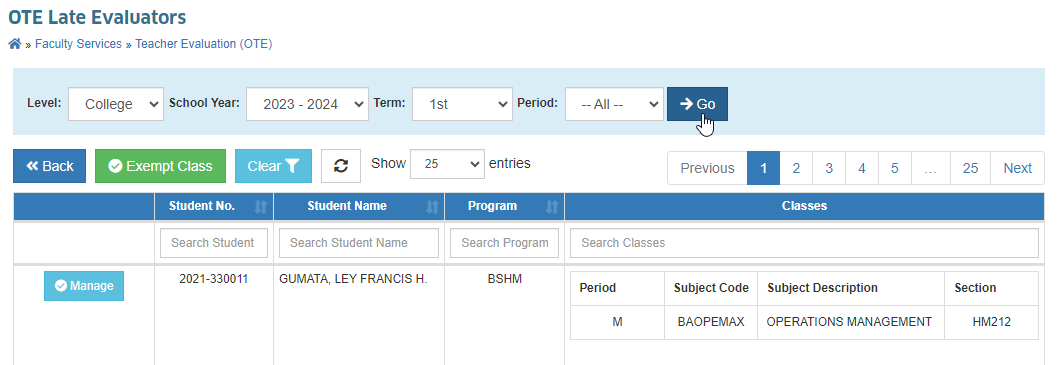This screenshot has height=365, width=1059.
Task: Click the refresh icon button
Action: point(341,166)
